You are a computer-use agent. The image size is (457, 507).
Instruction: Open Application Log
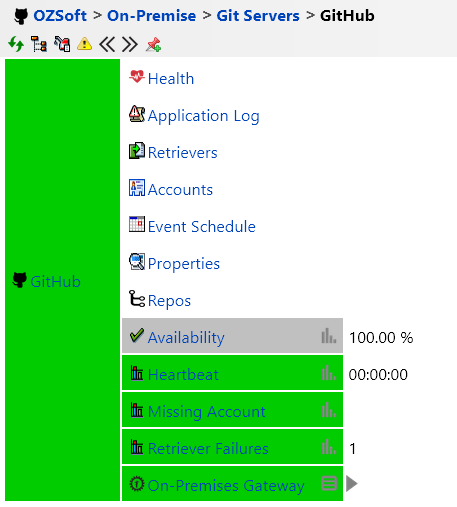203,116
